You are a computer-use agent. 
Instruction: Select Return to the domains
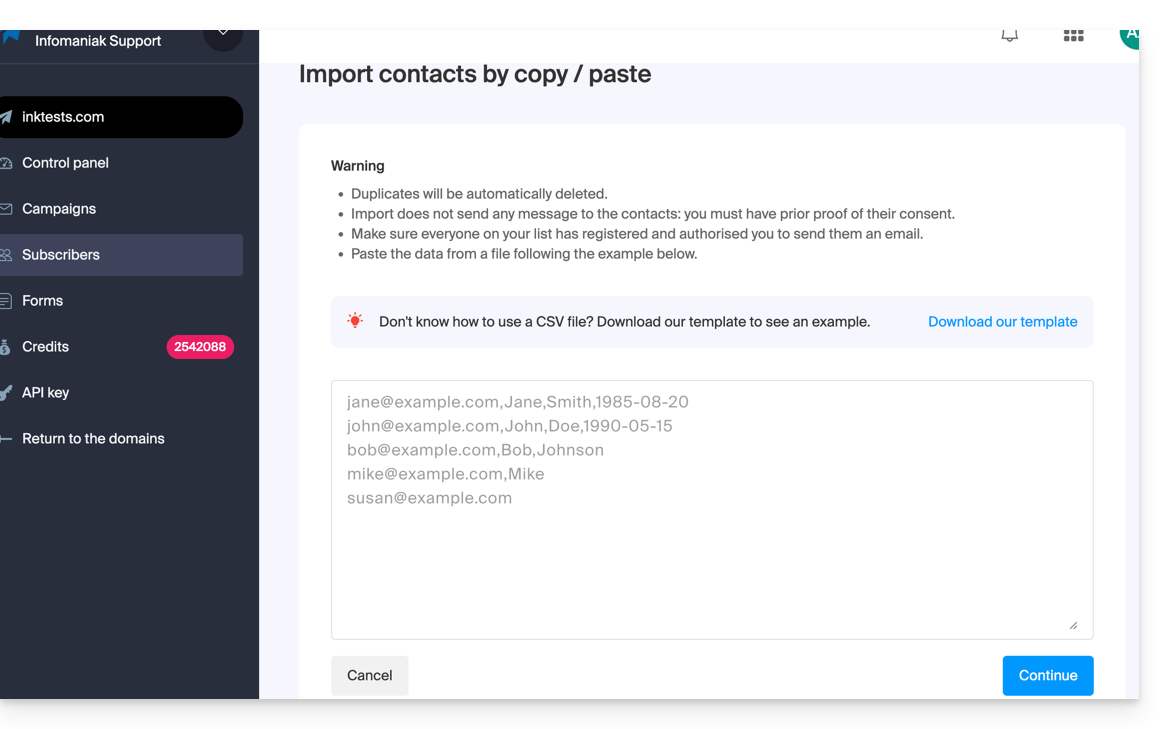(x=93, y=439)
